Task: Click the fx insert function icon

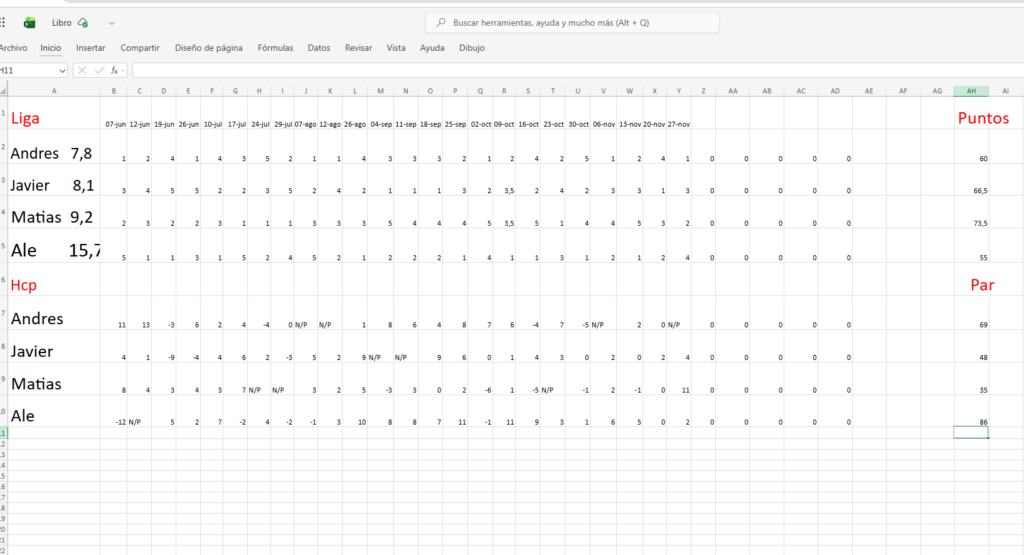Action: 116,70
